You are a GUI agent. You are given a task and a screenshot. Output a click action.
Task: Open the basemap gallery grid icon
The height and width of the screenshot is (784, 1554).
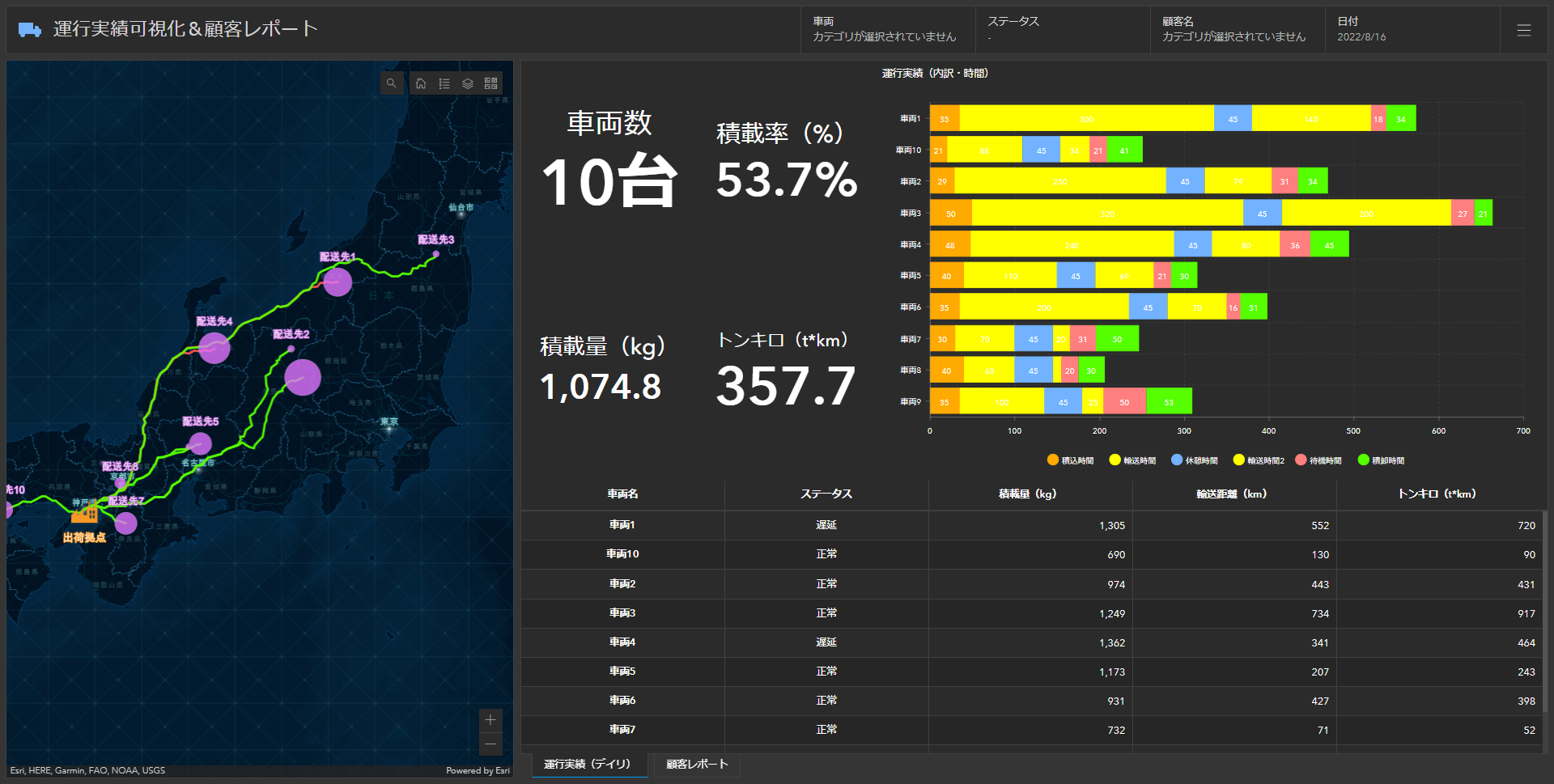pyautogui.click(x=490, y=83)
